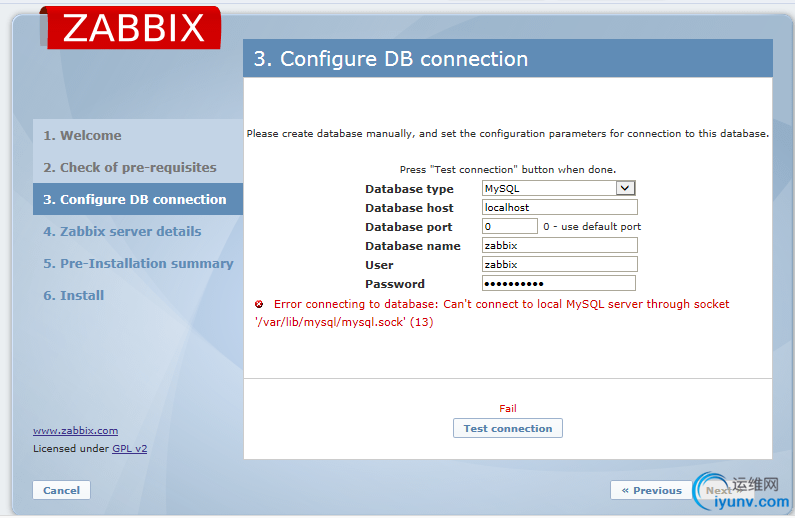Focus the Database port field

click(510, 226)
